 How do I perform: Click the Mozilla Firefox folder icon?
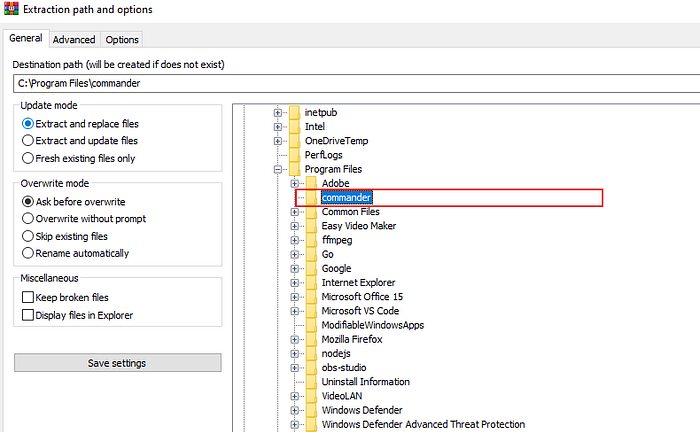[312, 339]
